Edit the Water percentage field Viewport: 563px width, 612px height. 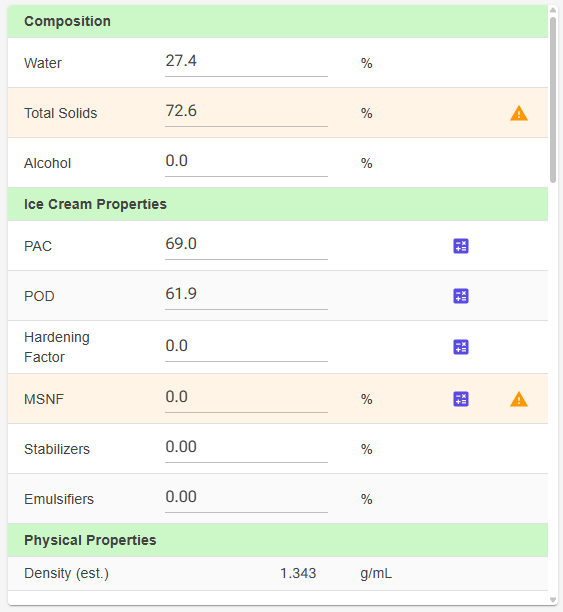tap(246, 63)
